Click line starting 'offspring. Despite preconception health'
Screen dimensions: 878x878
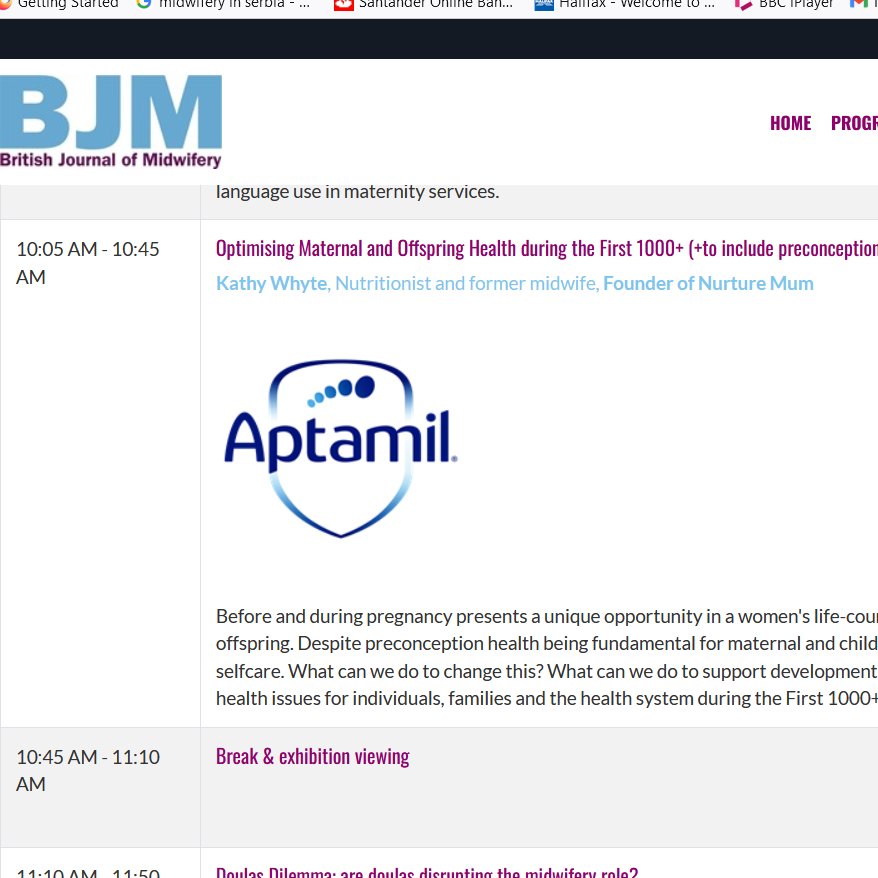[x=547, y=643]
